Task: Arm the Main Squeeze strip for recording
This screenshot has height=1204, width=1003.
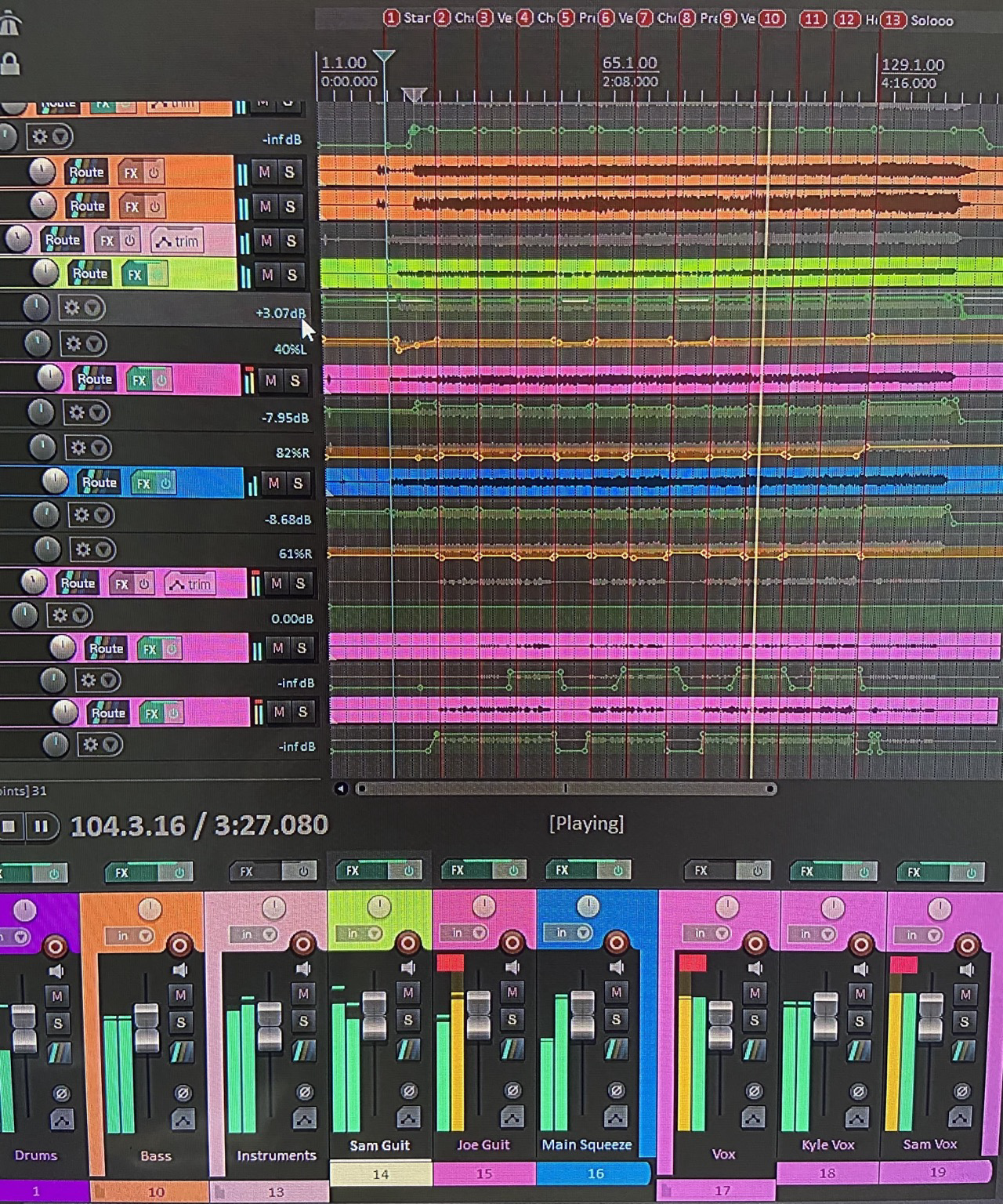Action: pyautogui.click(x=616, y=942)
